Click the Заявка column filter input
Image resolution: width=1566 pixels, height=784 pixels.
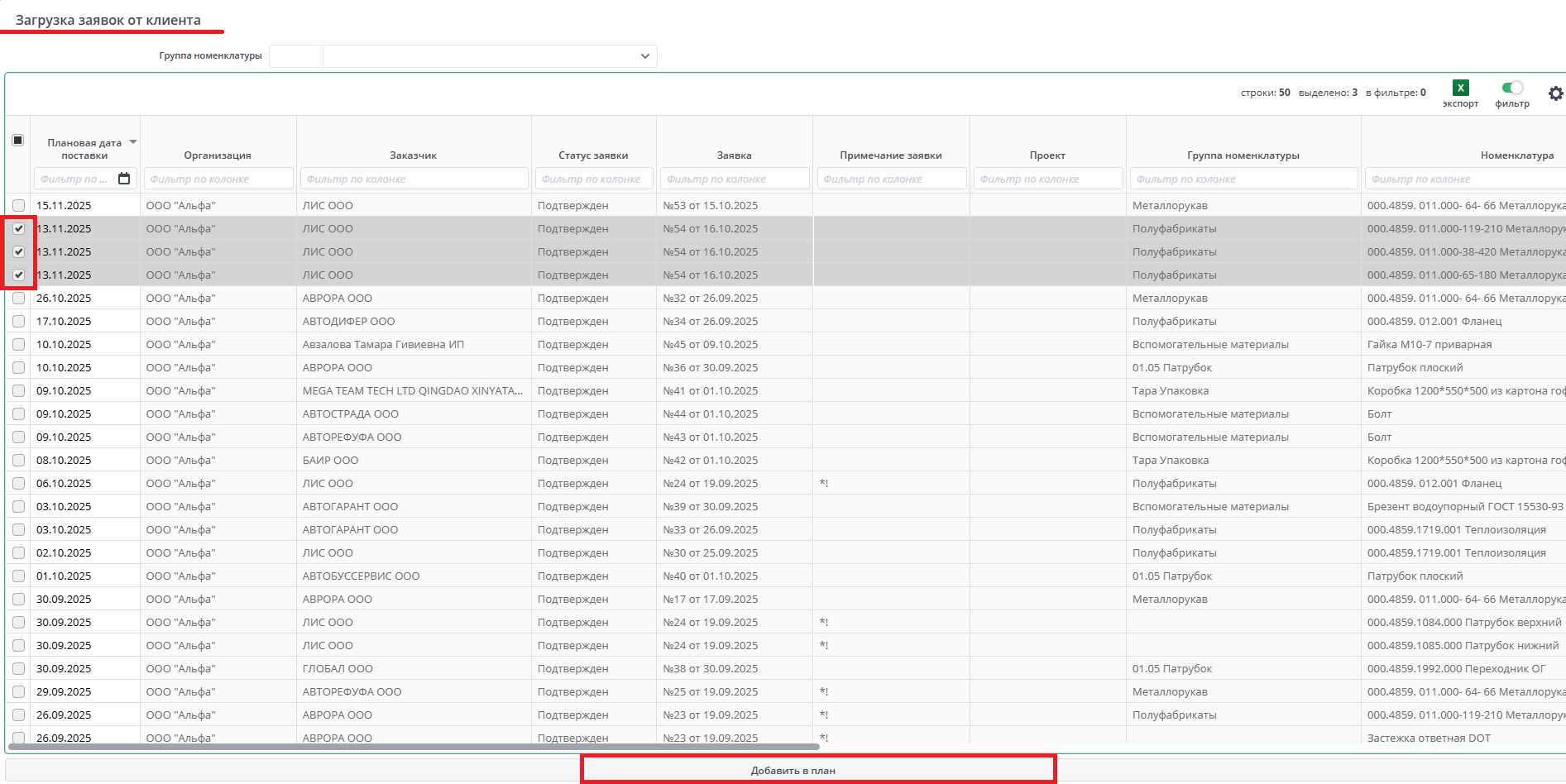[x=734, y=179]
